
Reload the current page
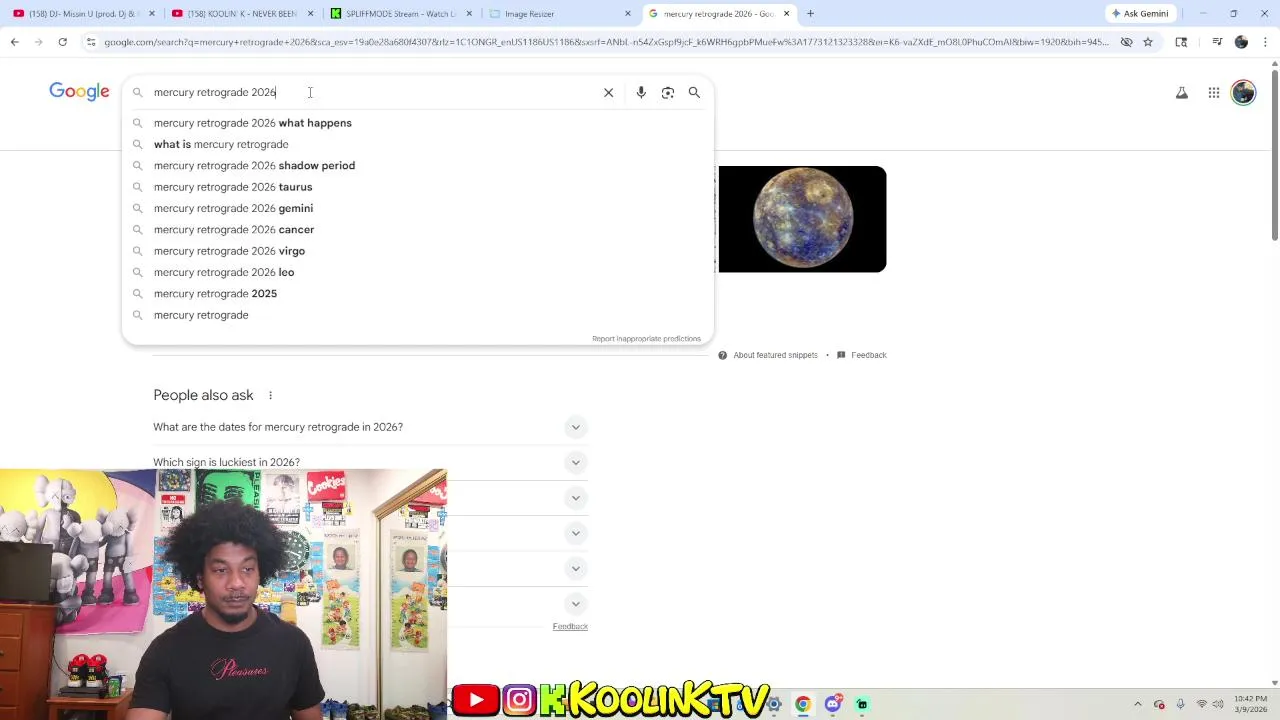(62, 42)
